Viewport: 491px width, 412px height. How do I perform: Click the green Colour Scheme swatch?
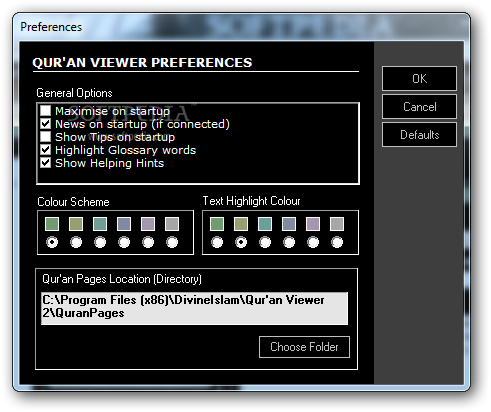tap(52, 224)
